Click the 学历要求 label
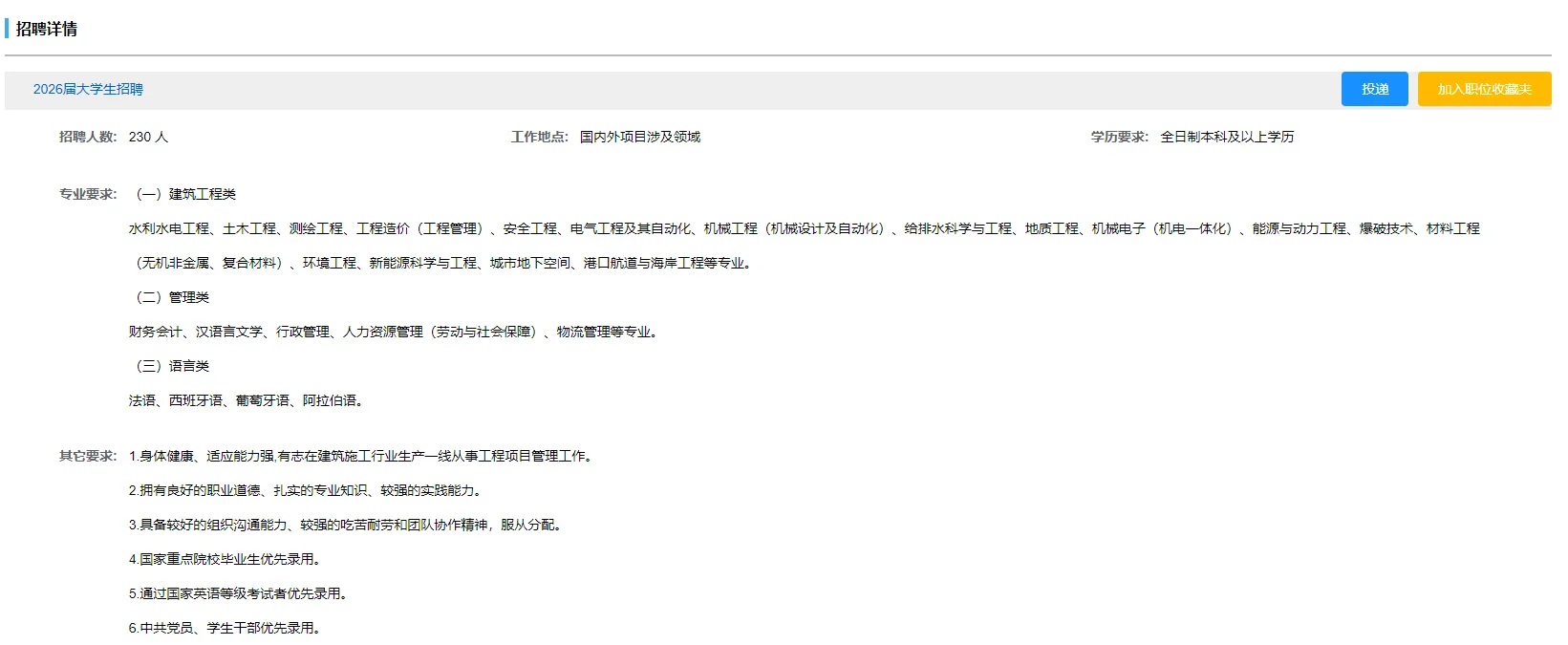1568x645 pixels. click(x=1120, y=137)
